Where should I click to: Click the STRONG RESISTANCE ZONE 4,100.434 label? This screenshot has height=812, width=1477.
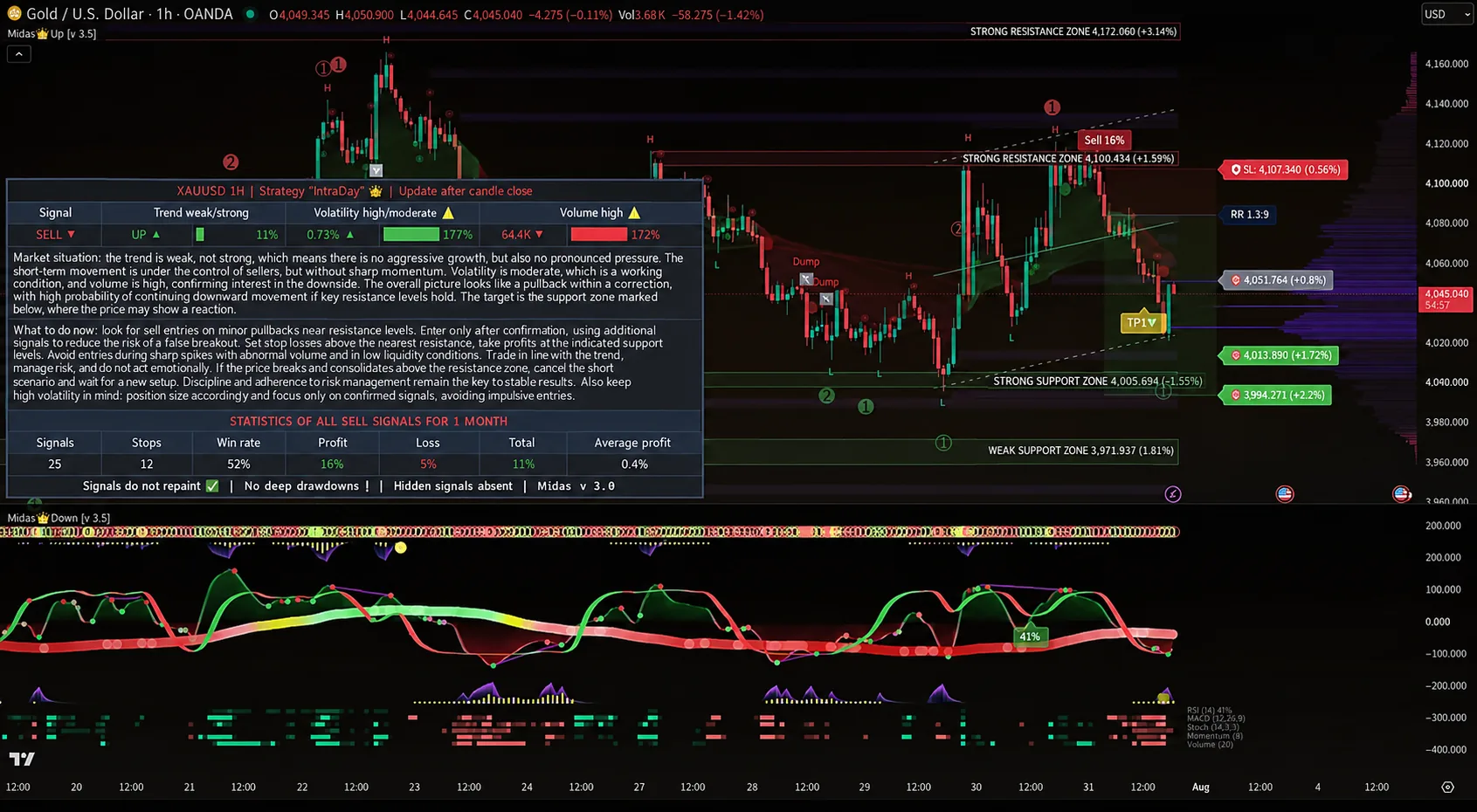pos(1068,159)
